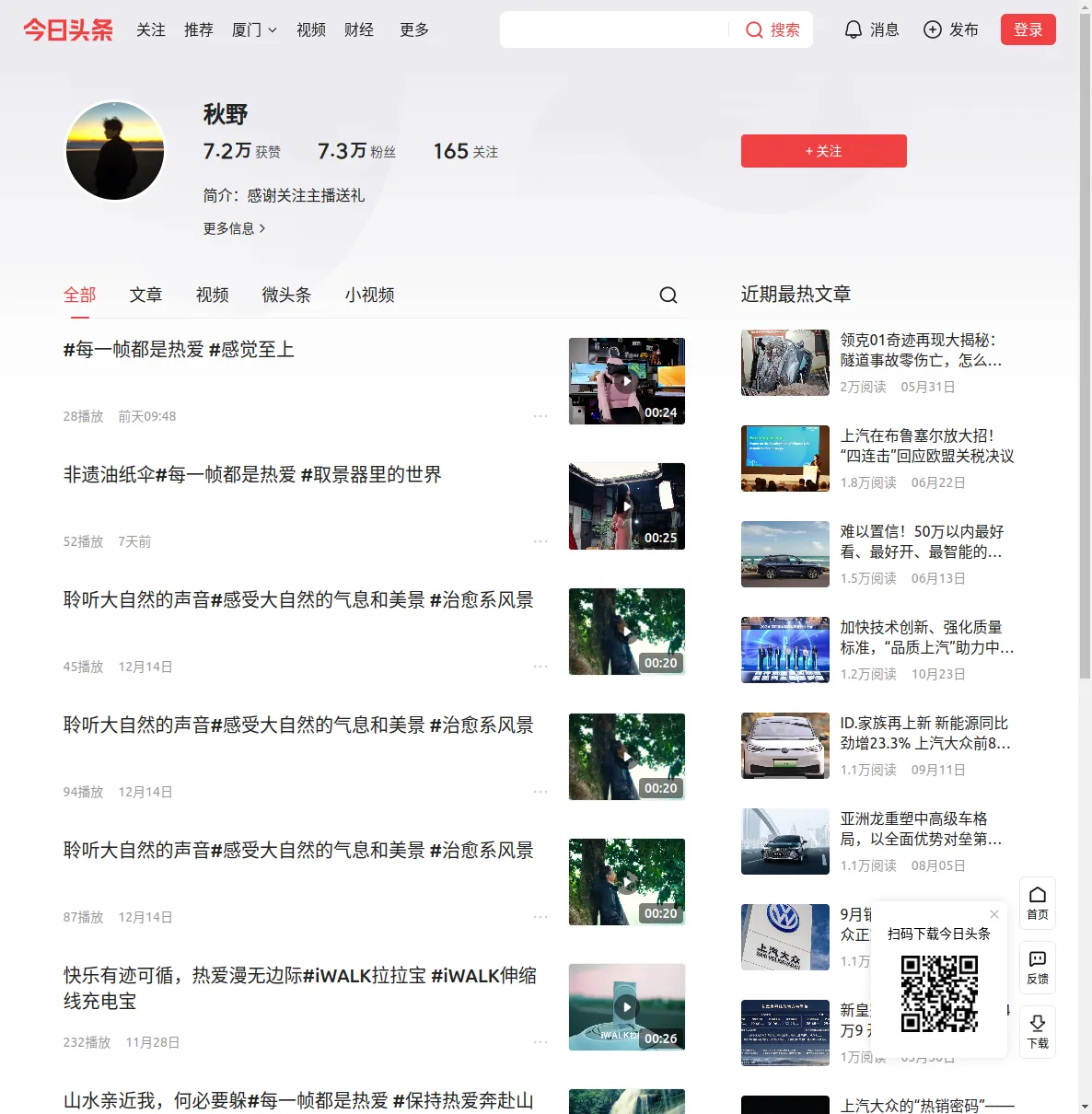1092x1114 pixels.
Task: Focus the header search input field
Action: [615, 29]
